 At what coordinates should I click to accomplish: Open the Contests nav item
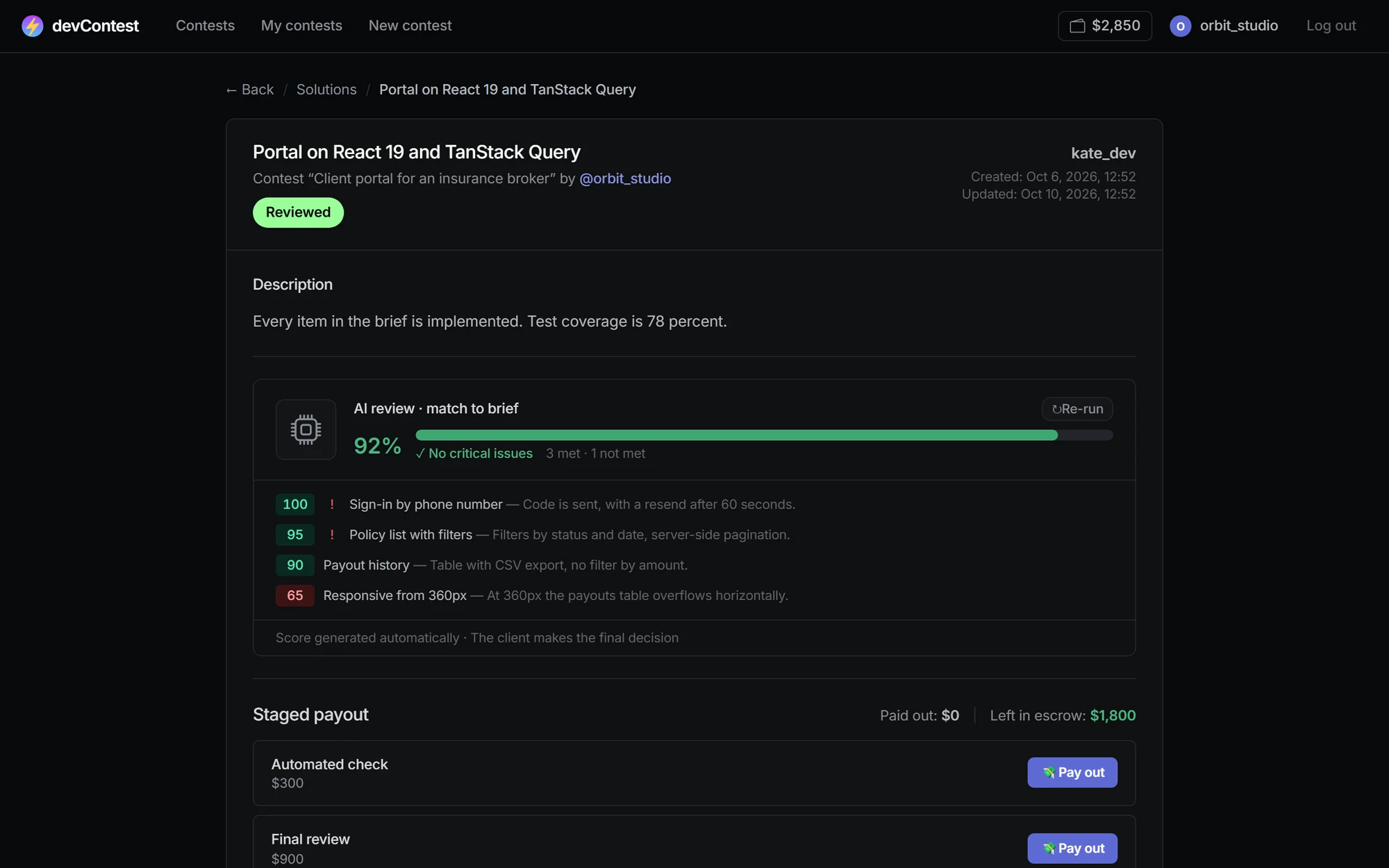tap(205, 26)
